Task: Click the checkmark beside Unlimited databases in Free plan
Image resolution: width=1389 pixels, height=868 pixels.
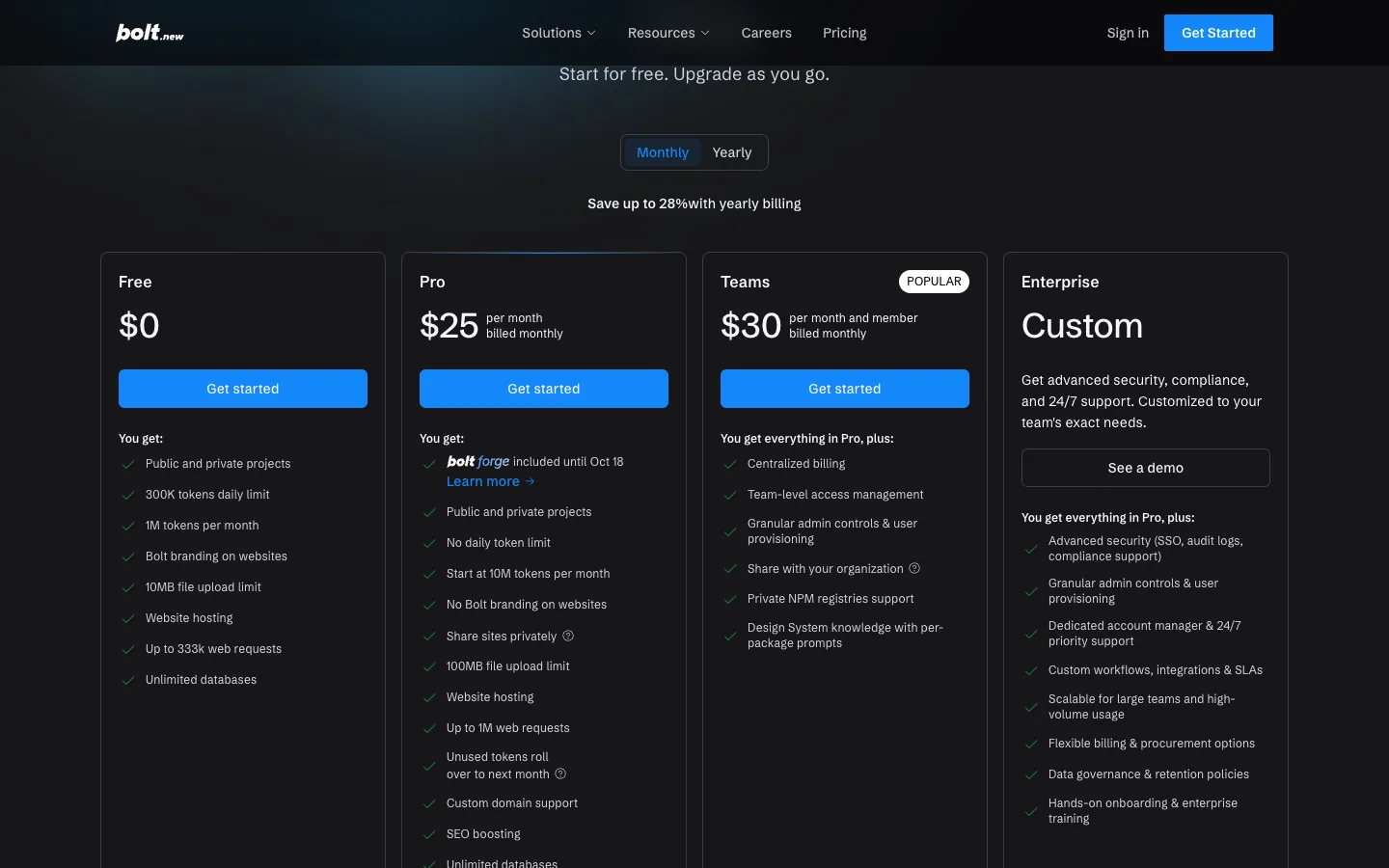Action: 128,680
